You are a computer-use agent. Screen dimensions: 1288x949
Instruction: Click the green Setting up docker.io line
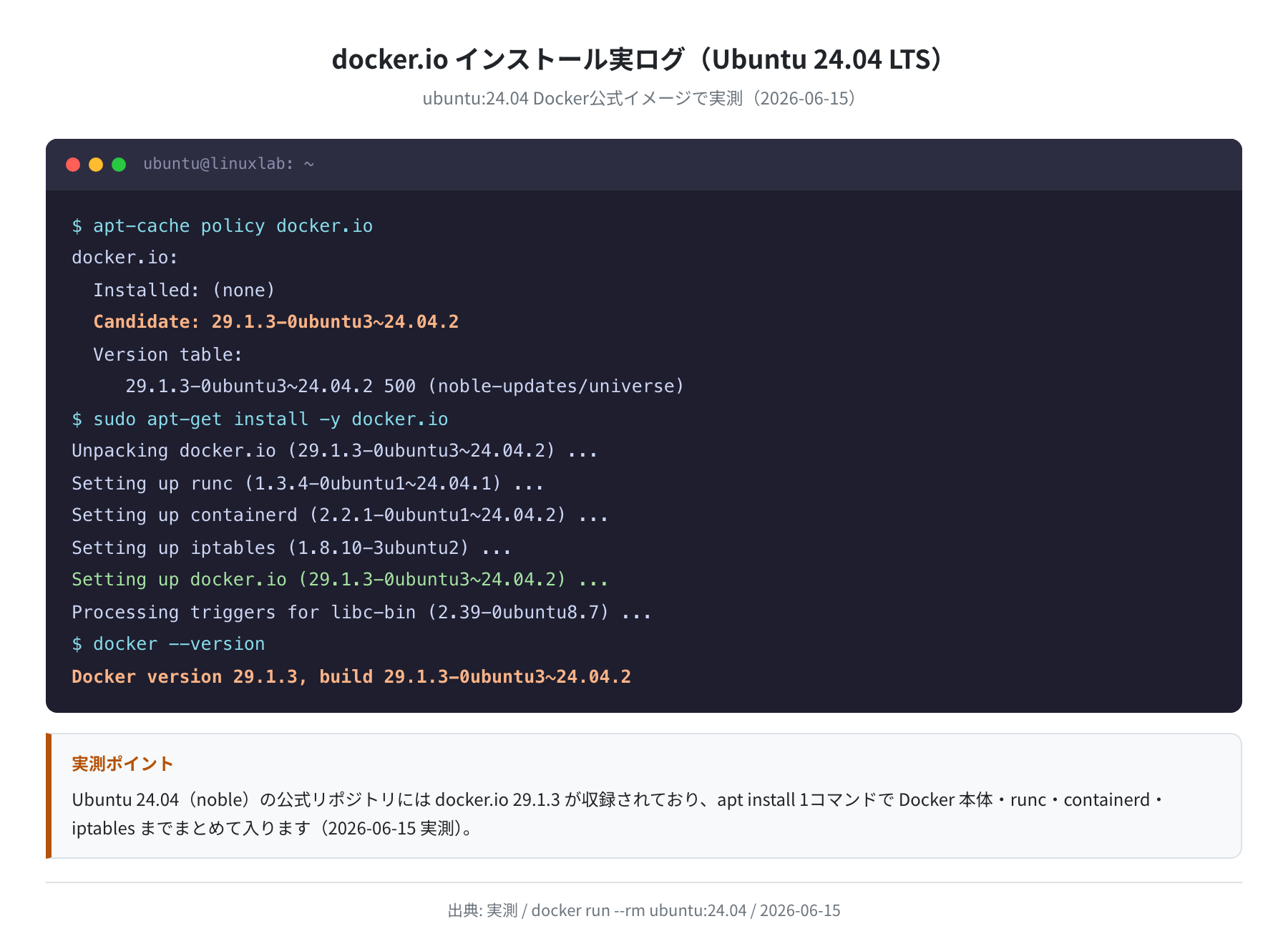coord(340,580)
